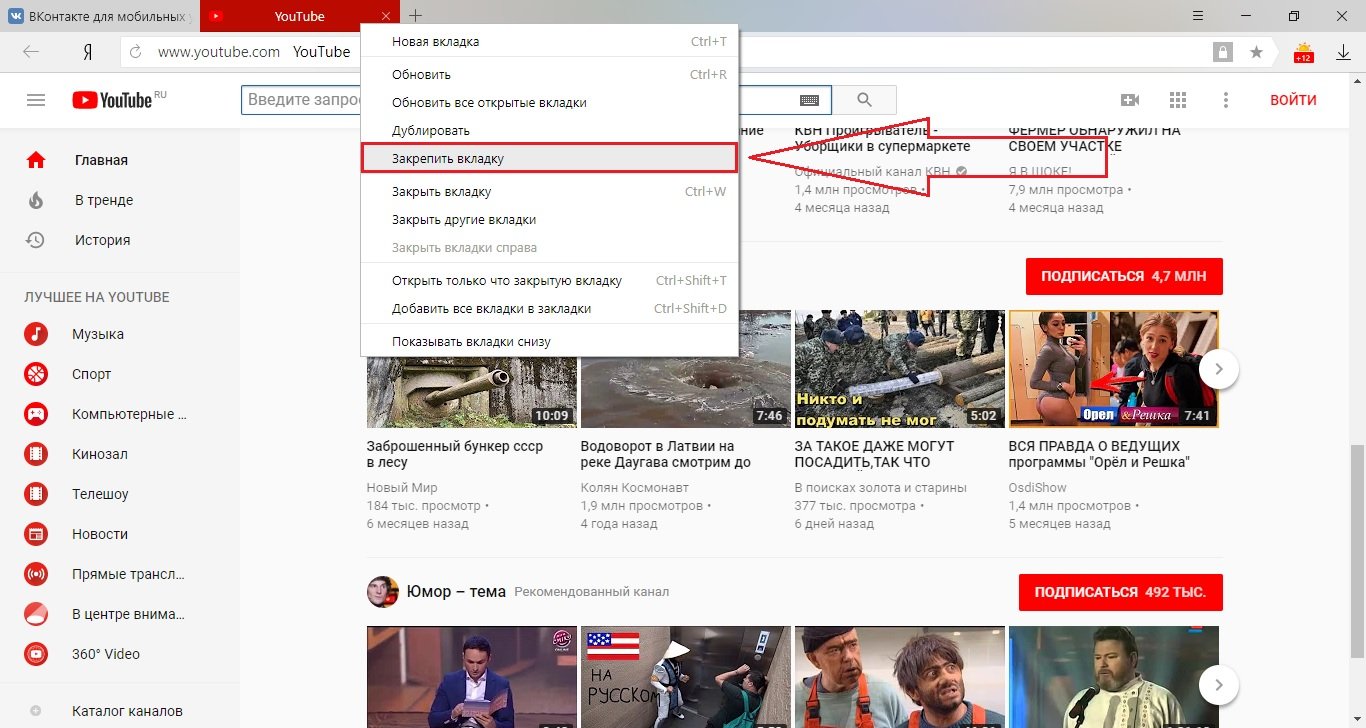Click the www.youtube.com address bar
The width and height of the screenshot is (1366, 728).
coord(219,52)
